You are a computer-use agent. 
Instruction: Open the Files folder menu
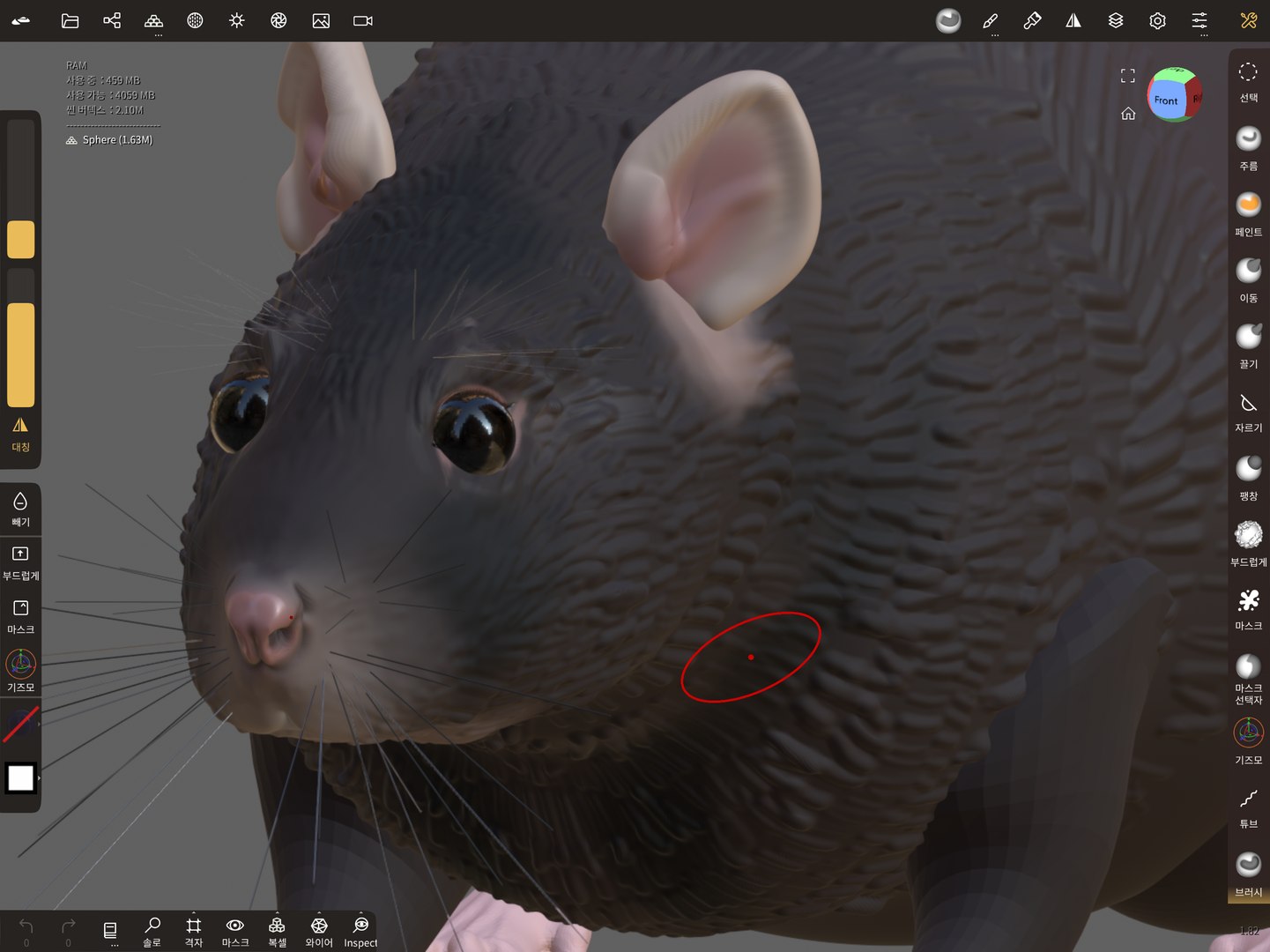click(71, 20)
